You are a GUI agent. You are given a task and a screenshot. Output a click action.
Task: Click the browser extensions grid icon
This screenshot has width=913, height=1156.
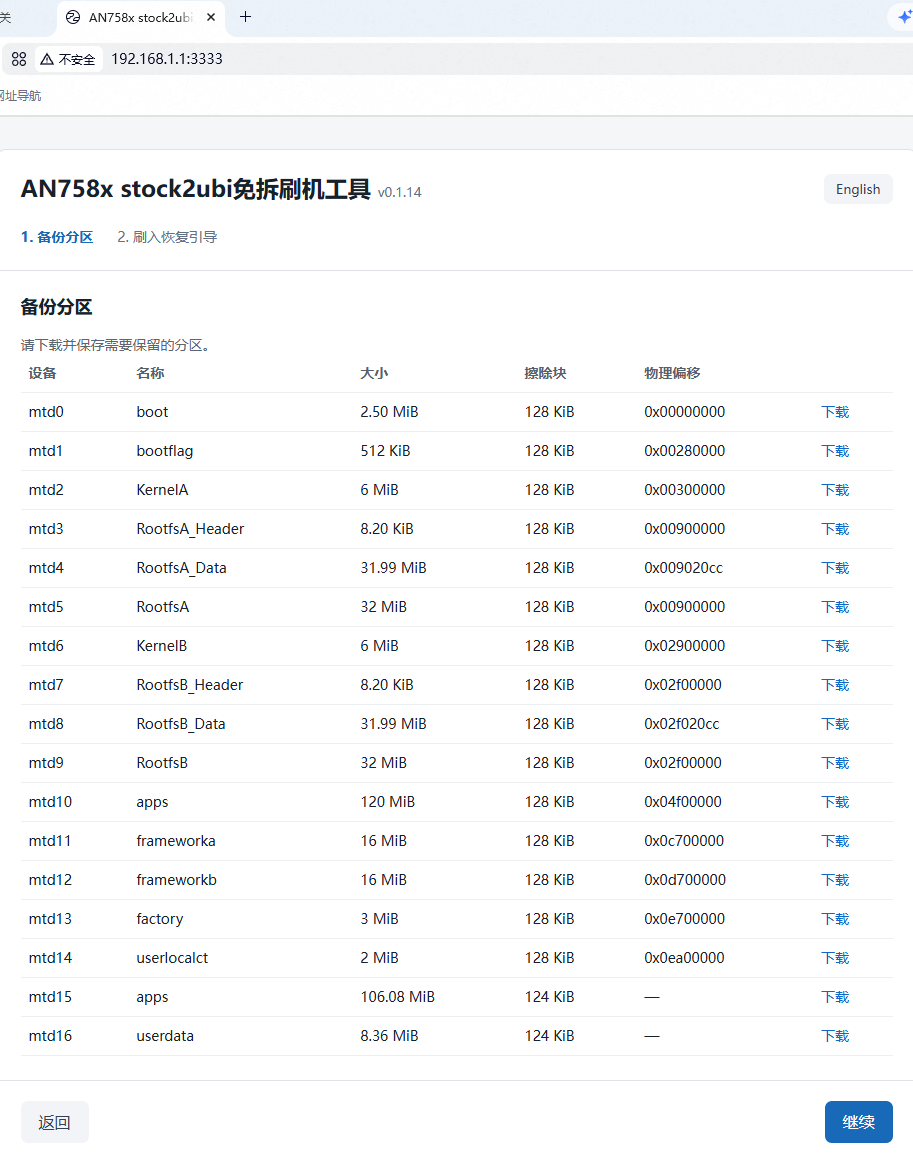click(x=19, y=59)
